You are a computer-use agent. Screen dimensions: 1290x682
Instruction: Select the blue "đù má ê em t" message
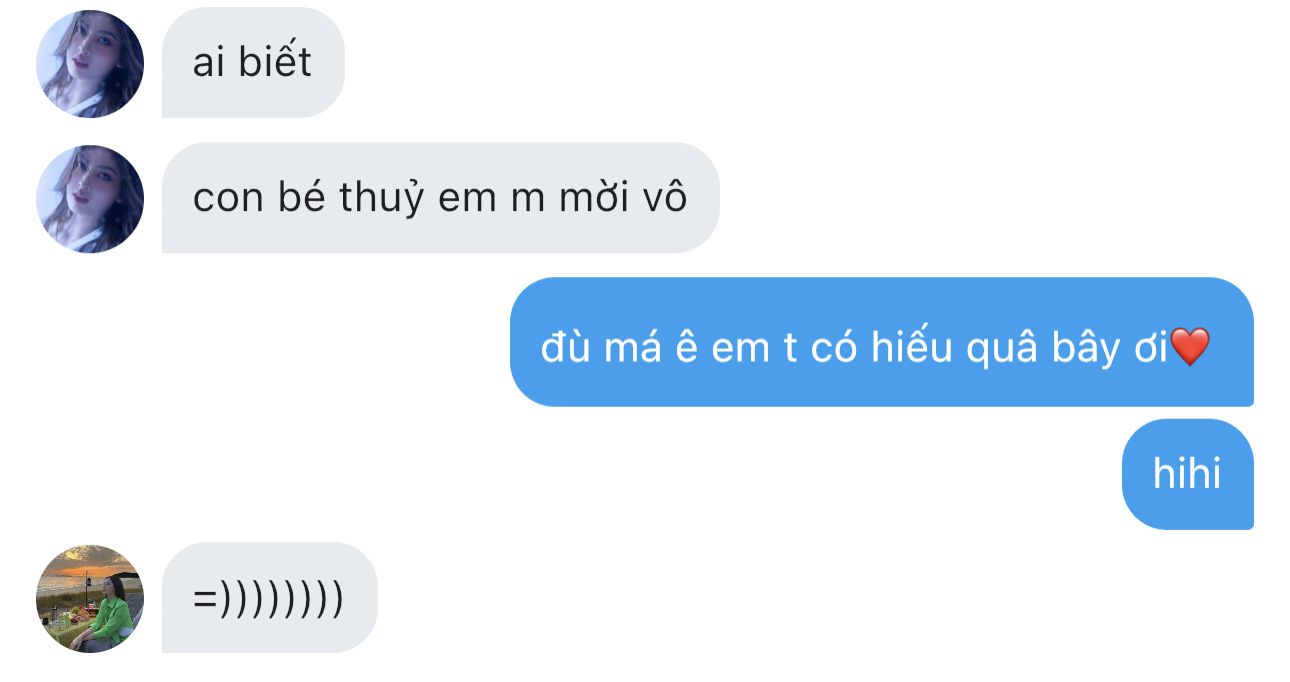[x=881, y=342]
